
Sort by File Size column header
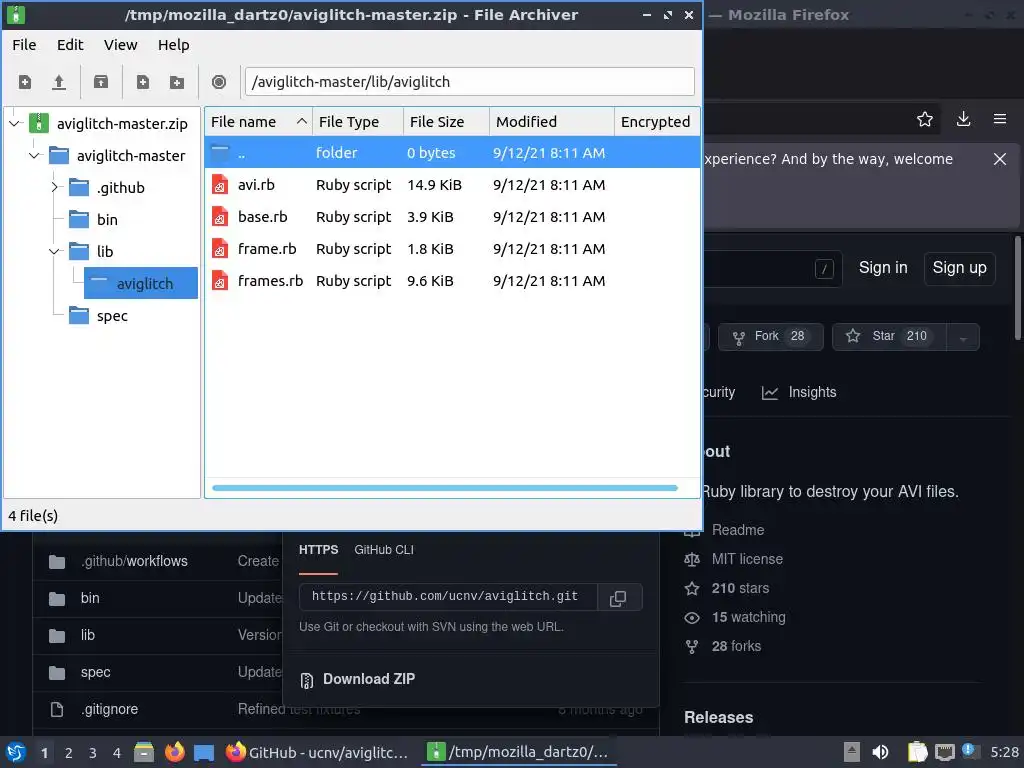[x=447, y=122]
